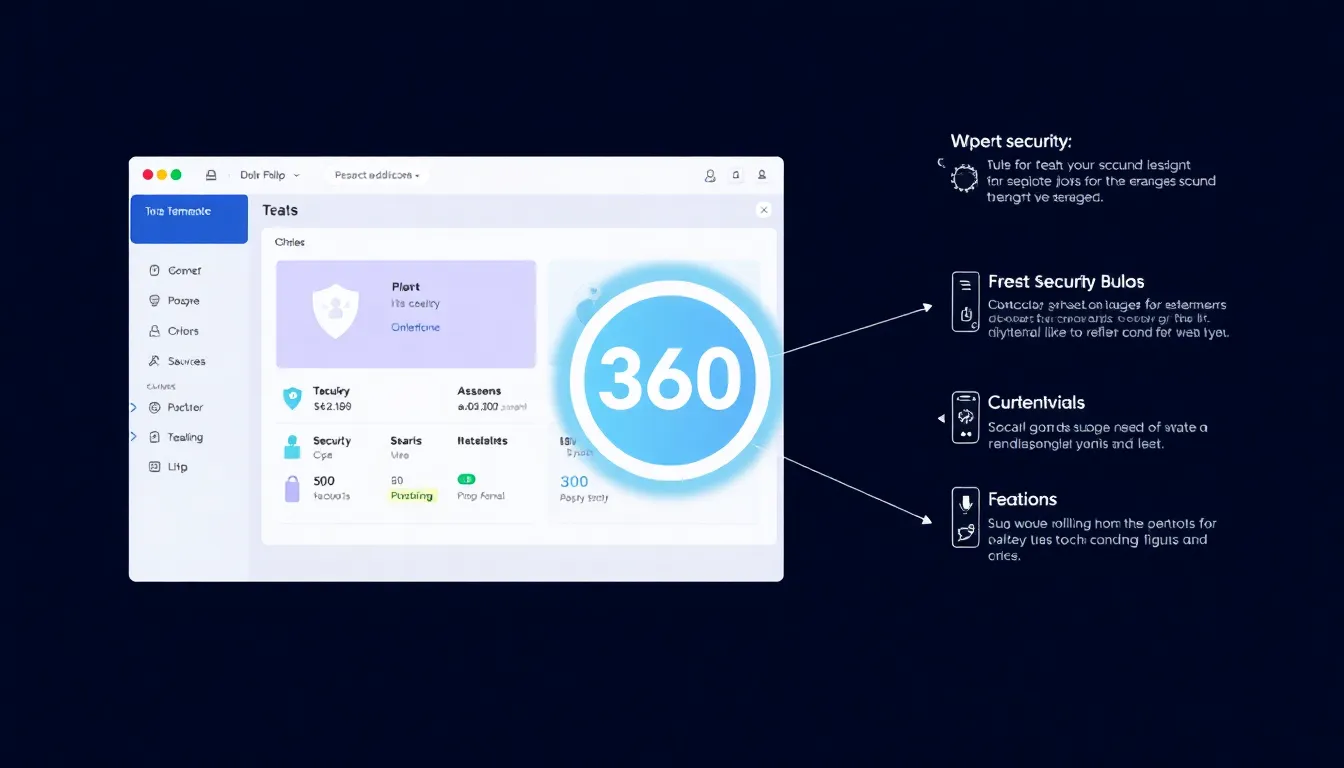Click the "300" value in the right card

574,481
